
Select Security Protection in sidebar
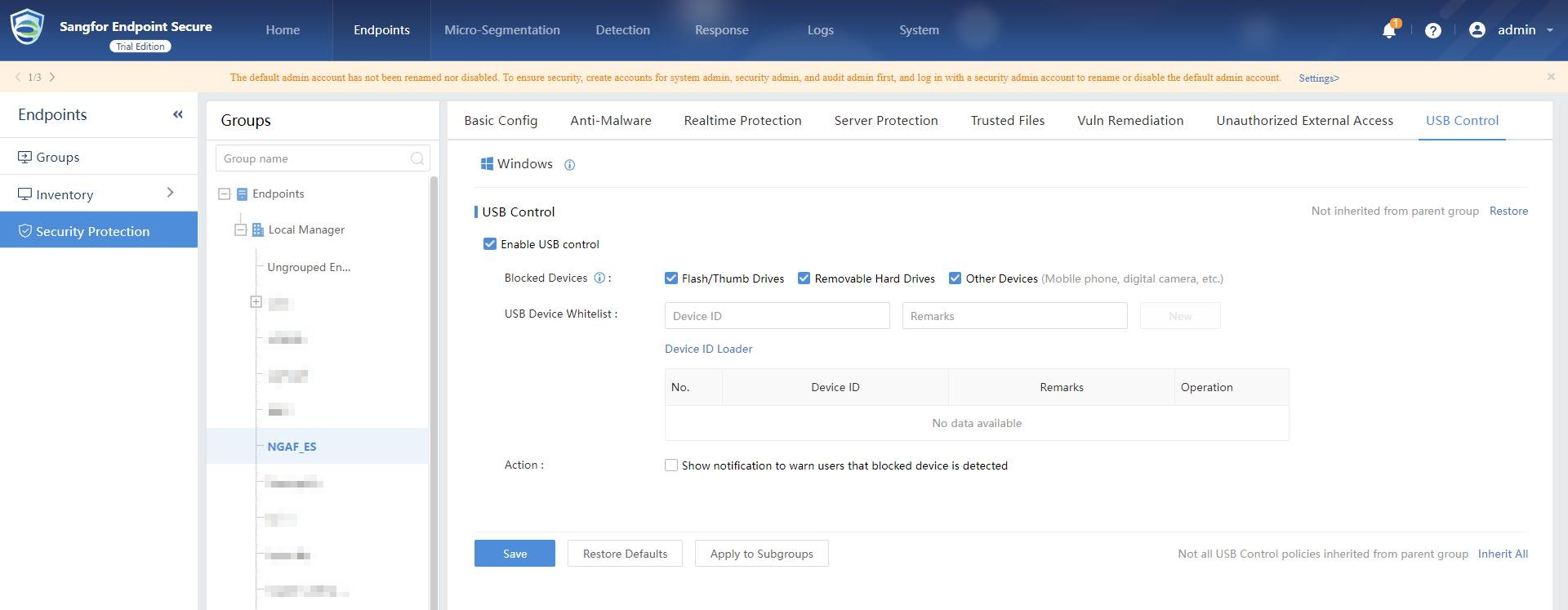coord(98,231)
